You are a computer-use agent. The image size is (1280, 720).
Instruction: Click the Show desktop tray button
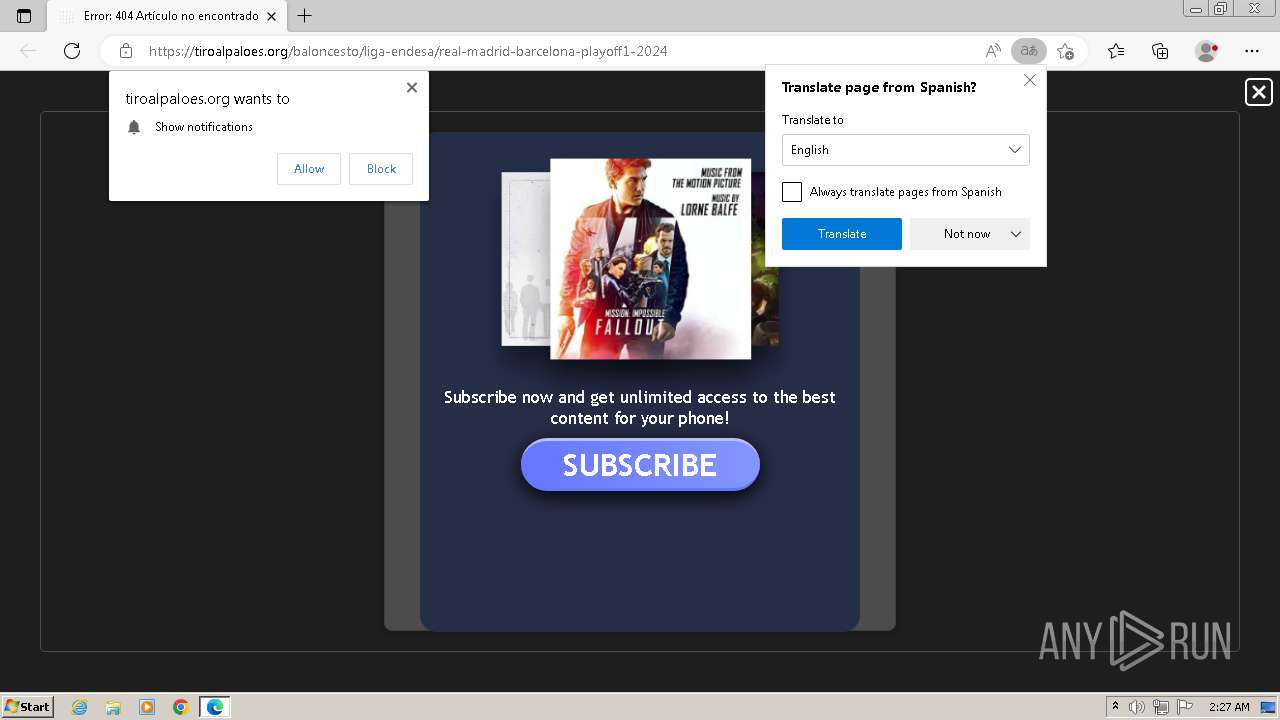[x=1269, y=707]
